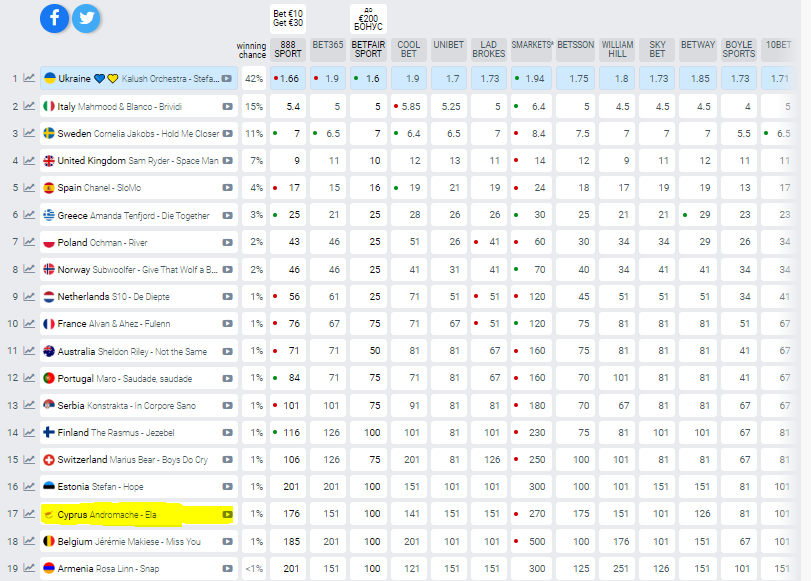Click Italy's 5.85 odds at Cool Bet
This screenshot has width=811, height=581.
tap(409, 107)
